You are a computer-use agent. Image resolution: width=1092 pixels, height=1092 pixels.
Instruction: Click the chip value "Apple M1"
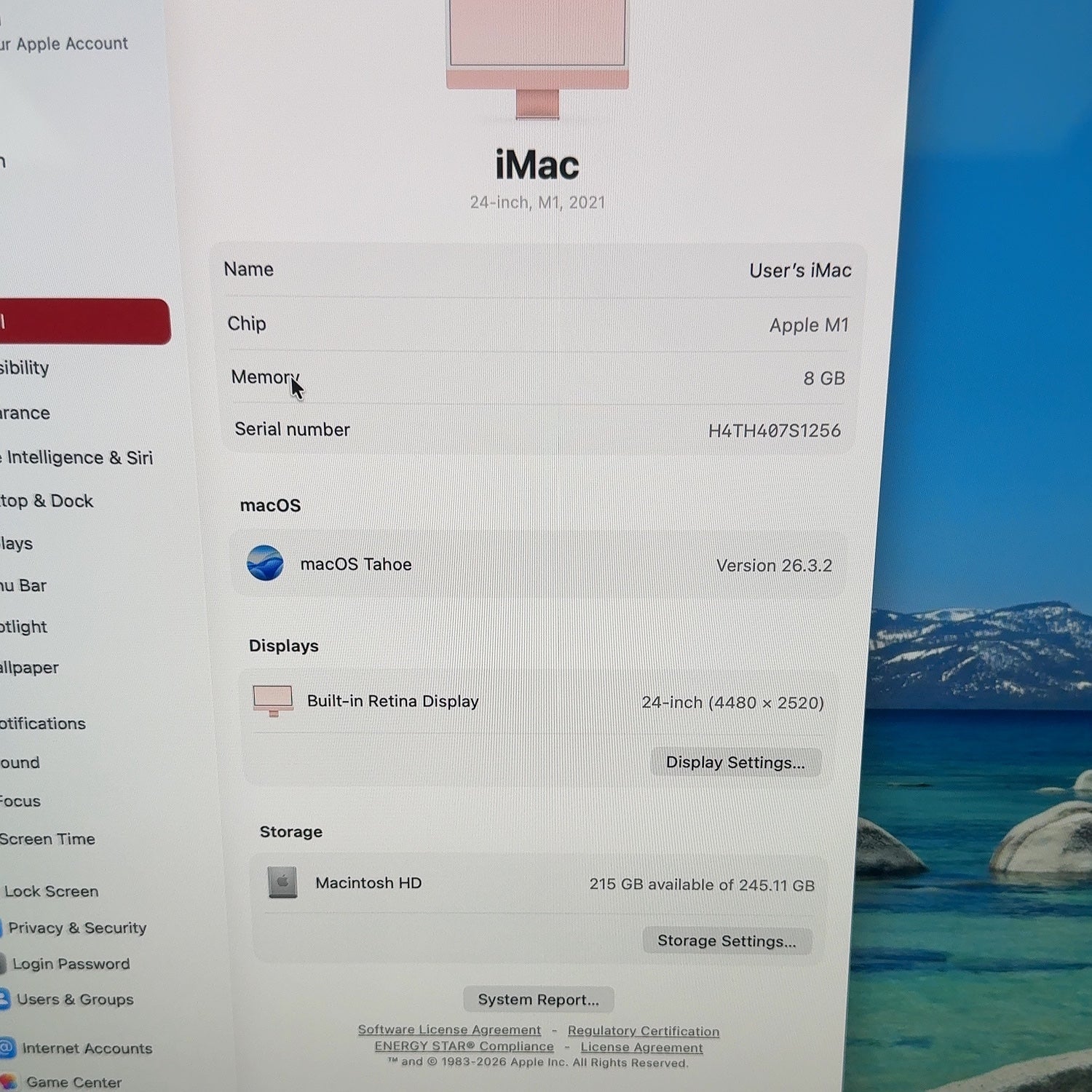(809, 325)
